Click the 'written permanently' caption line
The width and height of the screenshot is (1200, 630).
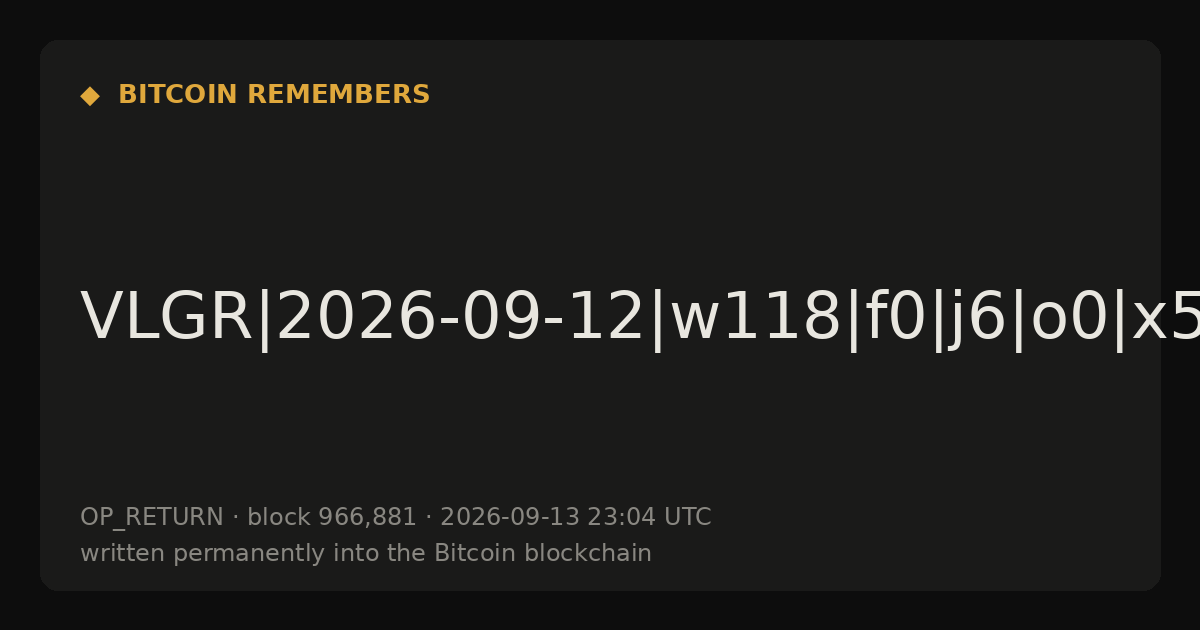pos(366,553)
